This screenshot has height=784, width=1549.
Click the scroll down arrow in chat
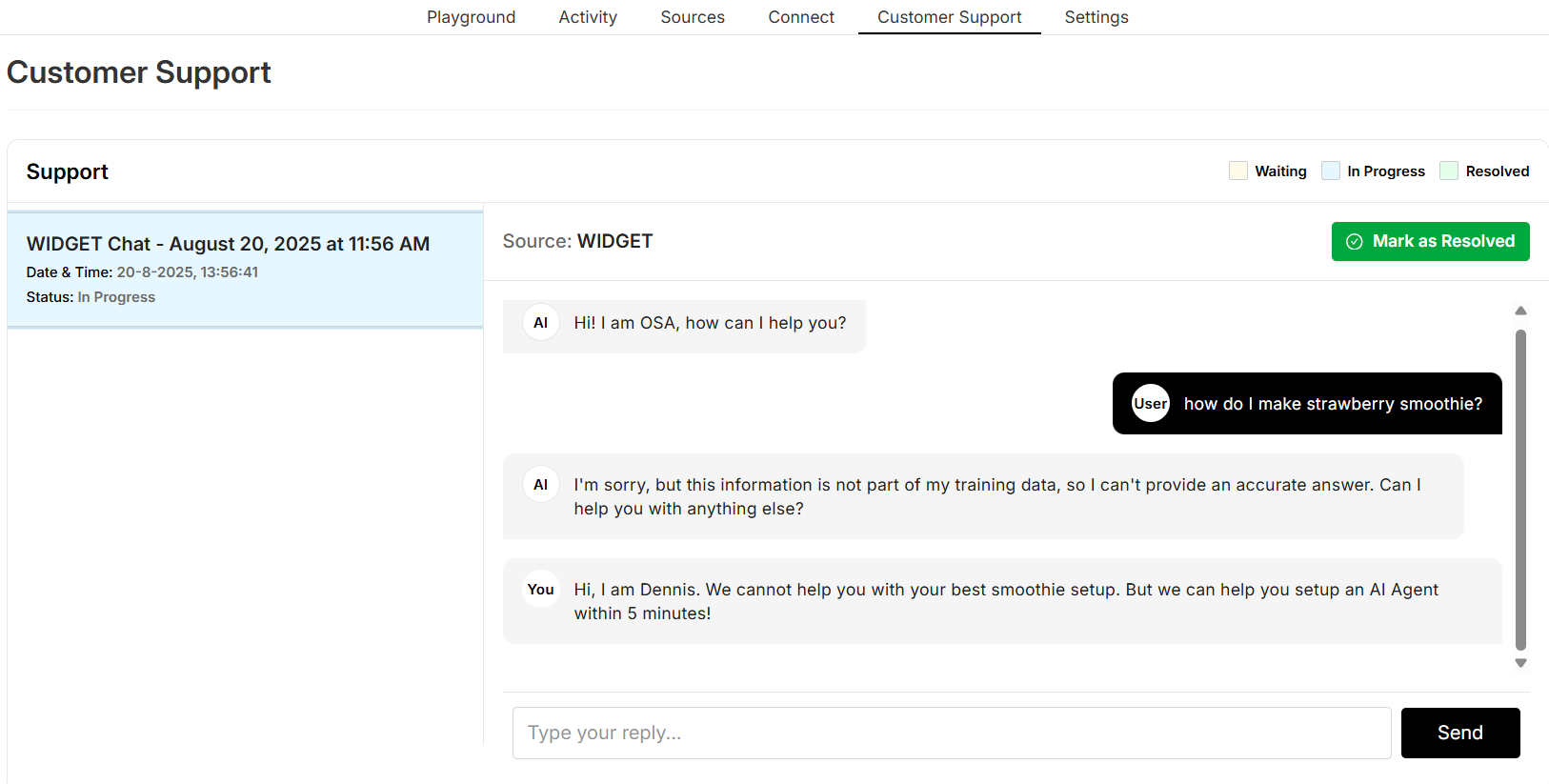(x=1520, y=663)
